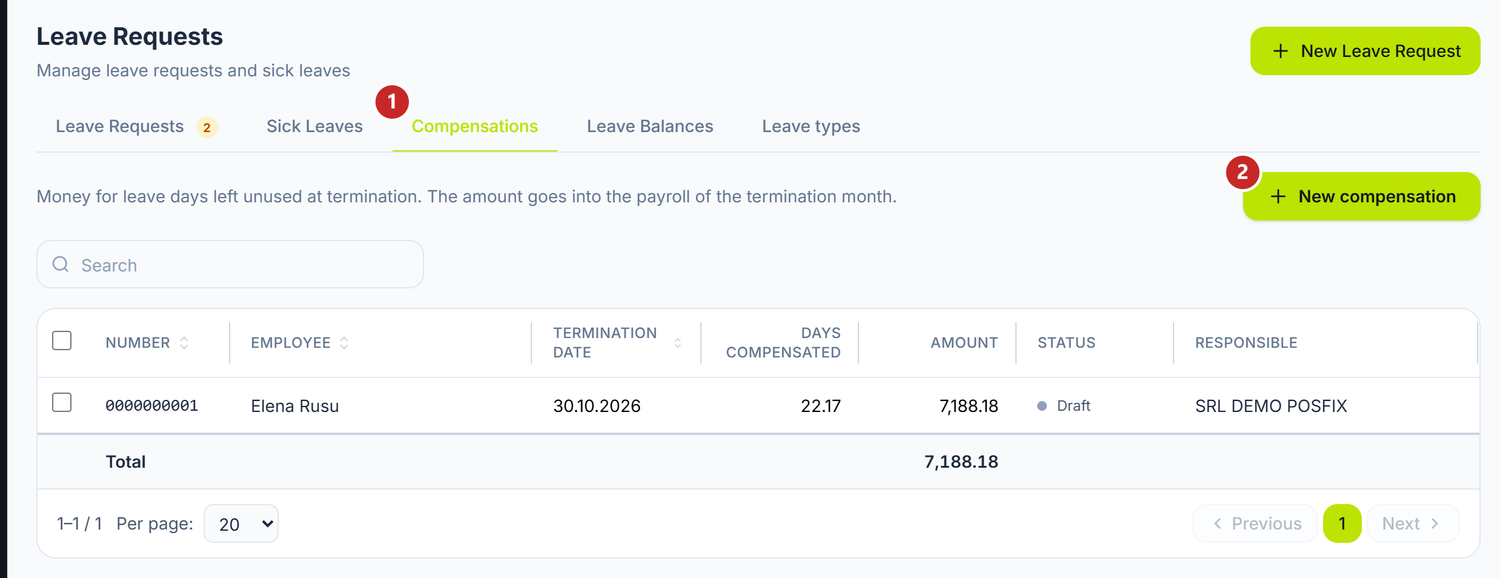The image size is (1500, 578).
Task: Open the Per page dropdown showing 20
Action: 241,524
